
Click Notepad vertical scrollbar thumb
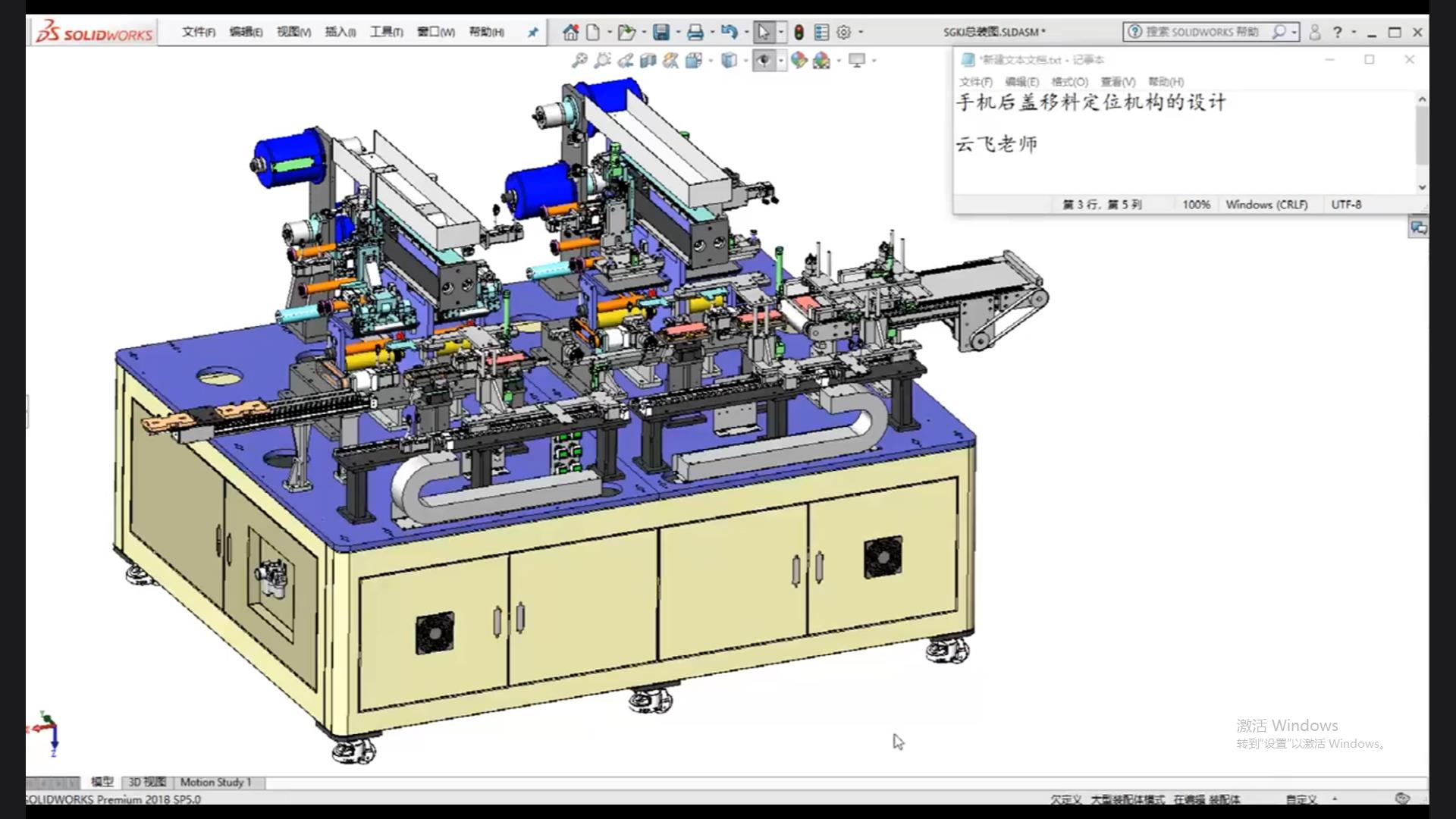1422,135
